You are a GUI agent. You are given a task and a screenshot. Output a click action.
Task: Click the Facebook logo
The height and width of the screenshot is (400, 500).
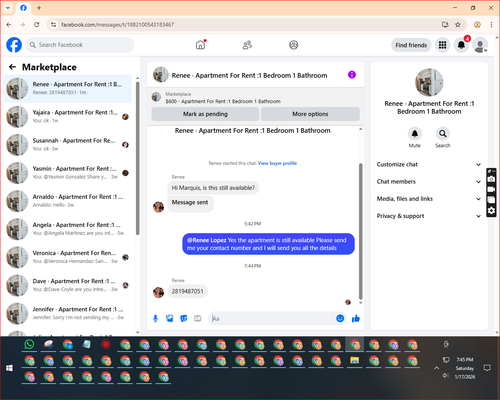coord(14,45)
